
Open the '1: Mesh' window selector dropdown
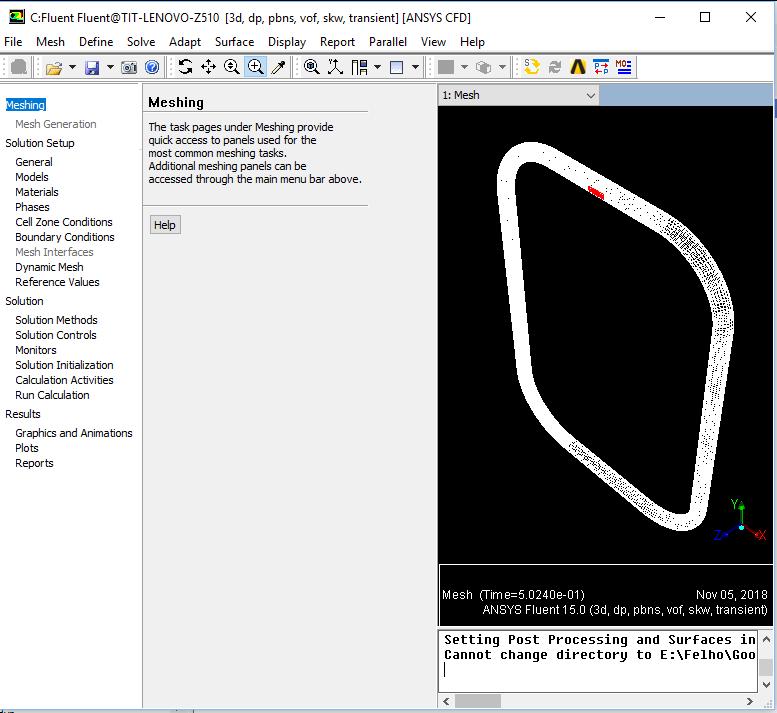coord(518,95)
